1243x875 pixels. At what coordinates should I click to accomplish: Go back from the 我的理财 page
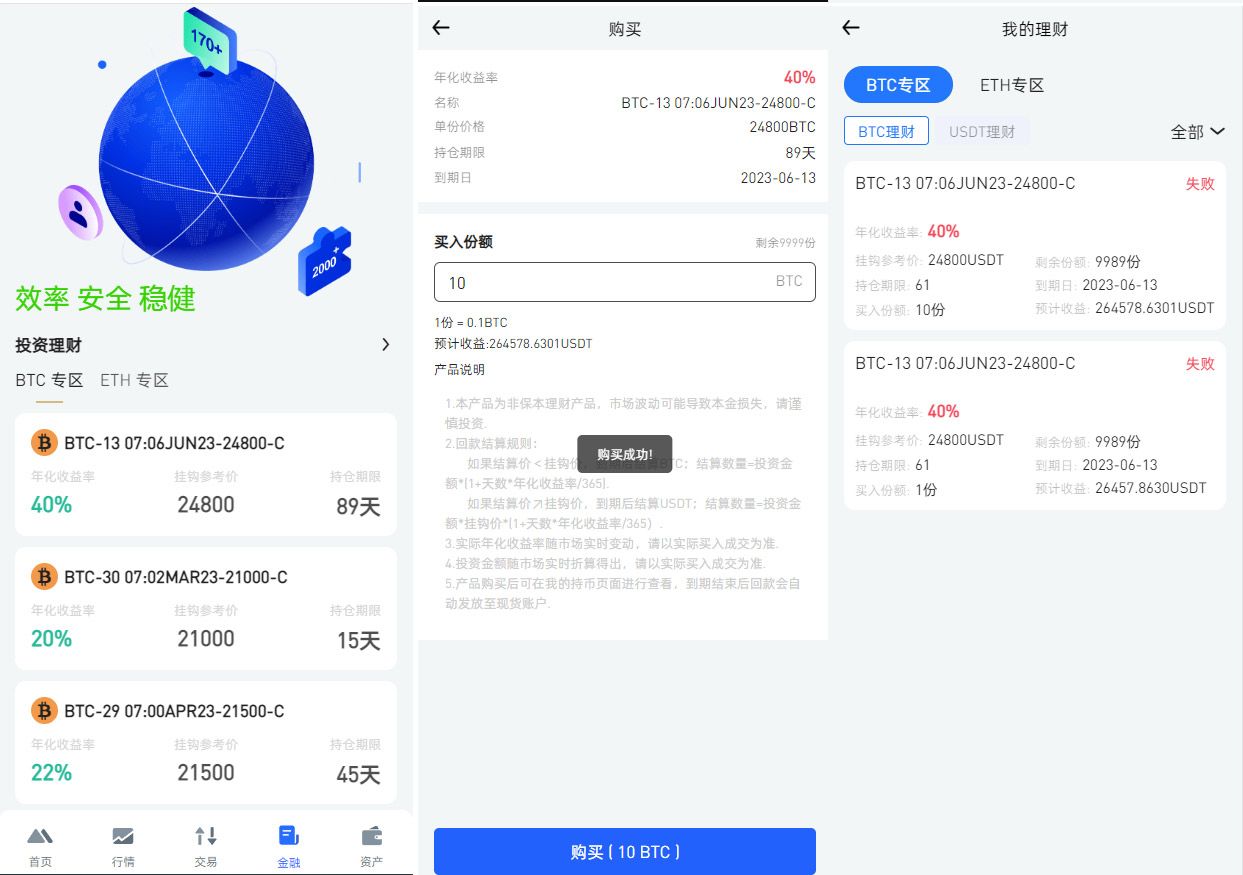click(x=851, y=28)
